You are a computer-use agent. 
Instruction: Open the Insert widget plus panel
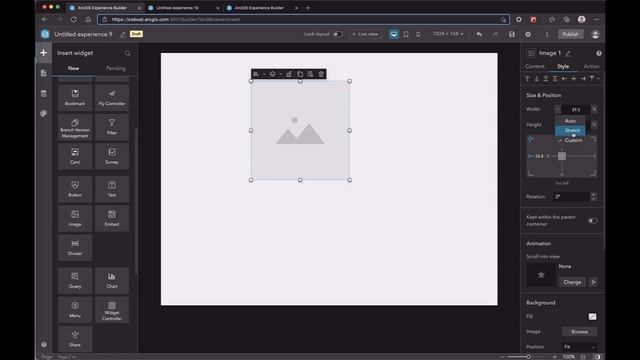point(44,53)
